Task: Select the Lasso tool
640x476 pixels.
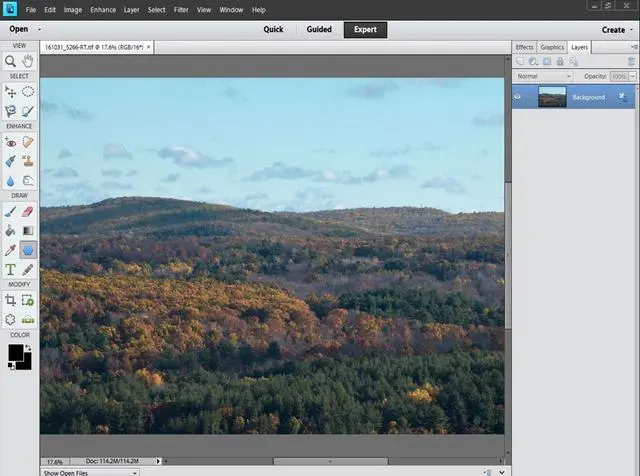Action: (x=10, y=111)
